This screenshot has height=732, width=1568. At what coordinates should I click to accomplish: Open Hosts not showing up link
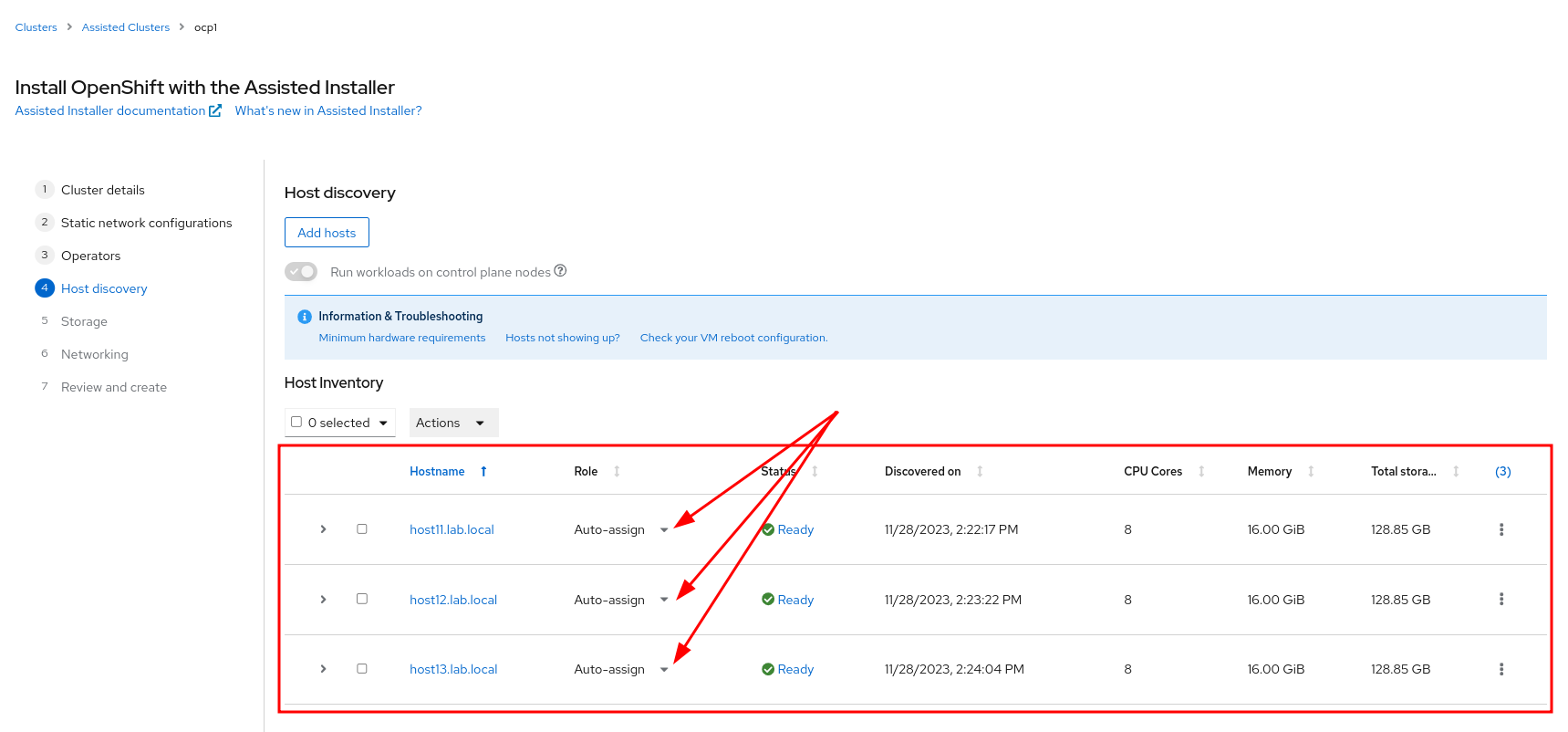coord(563,338)
